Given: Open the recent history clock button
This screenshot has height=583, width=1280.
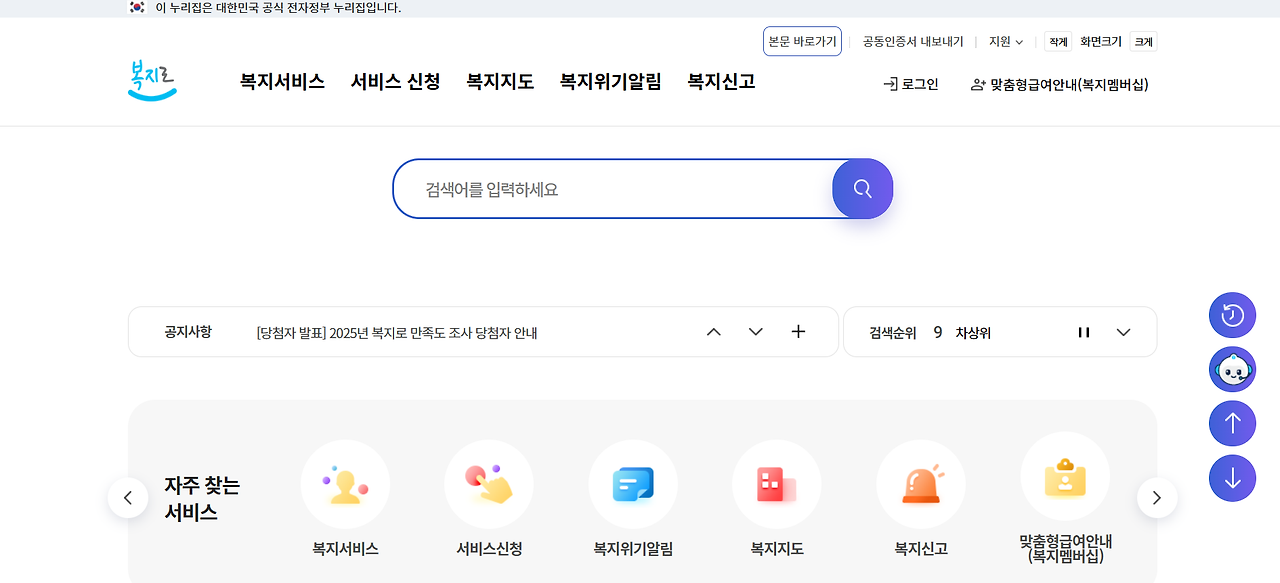Looking at the screenshot, I should pyautogui.click(x=1232, y=315).
